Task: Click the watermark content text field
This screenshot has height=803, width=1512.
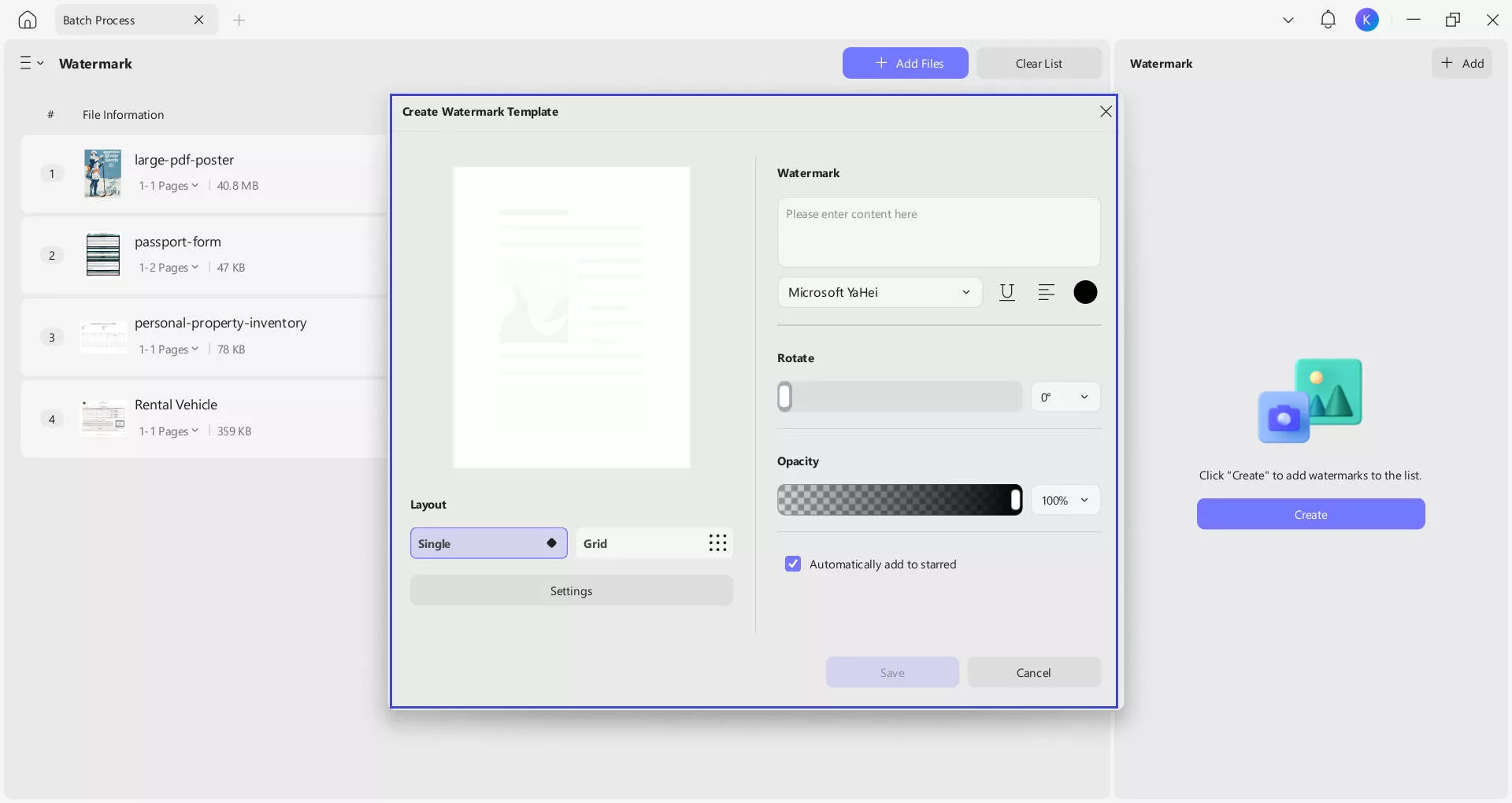Action: pos(939,231)
